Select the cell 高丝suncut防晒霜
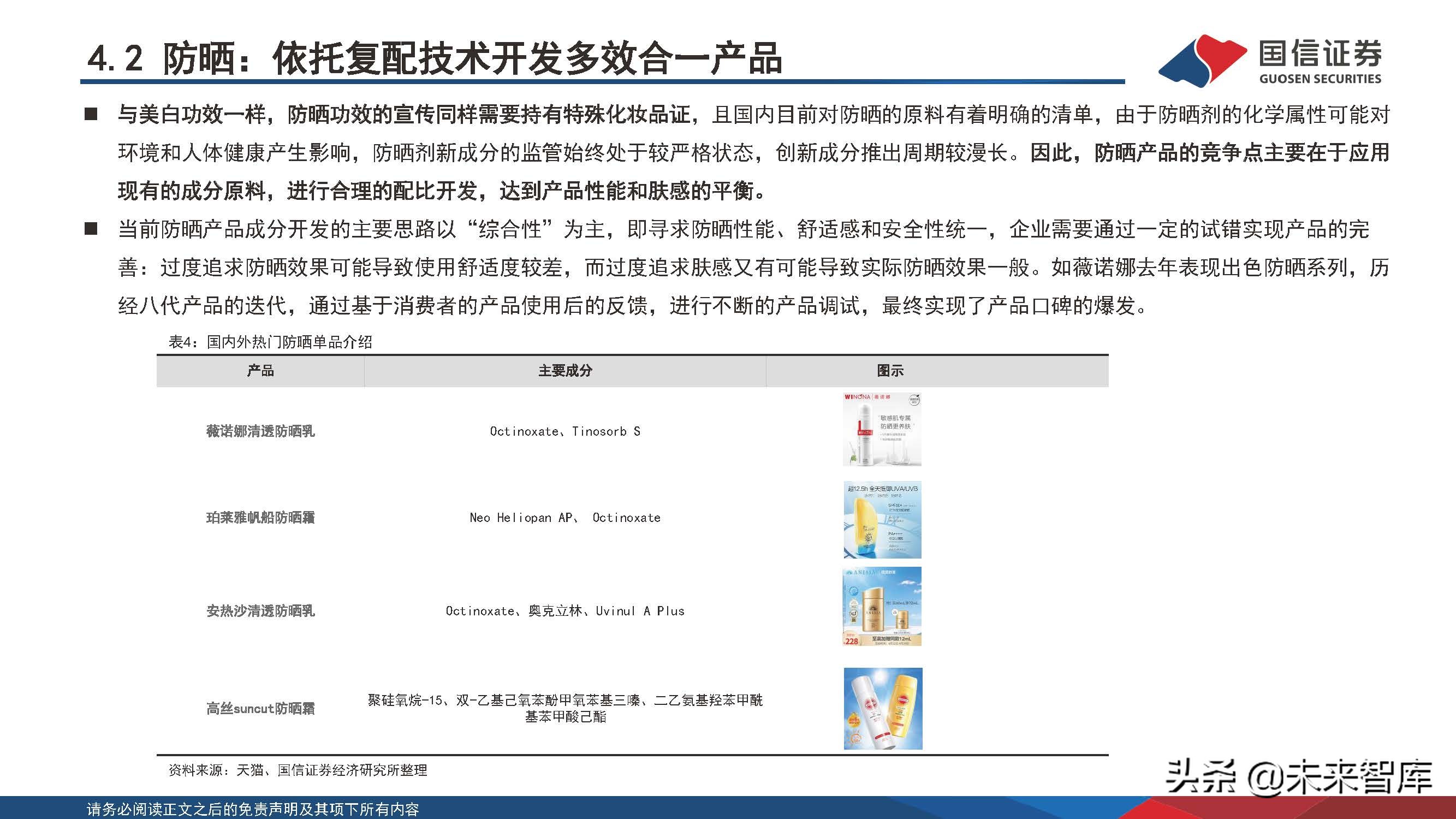Screen dimensions: 1456x819 (x=260, y=708)
